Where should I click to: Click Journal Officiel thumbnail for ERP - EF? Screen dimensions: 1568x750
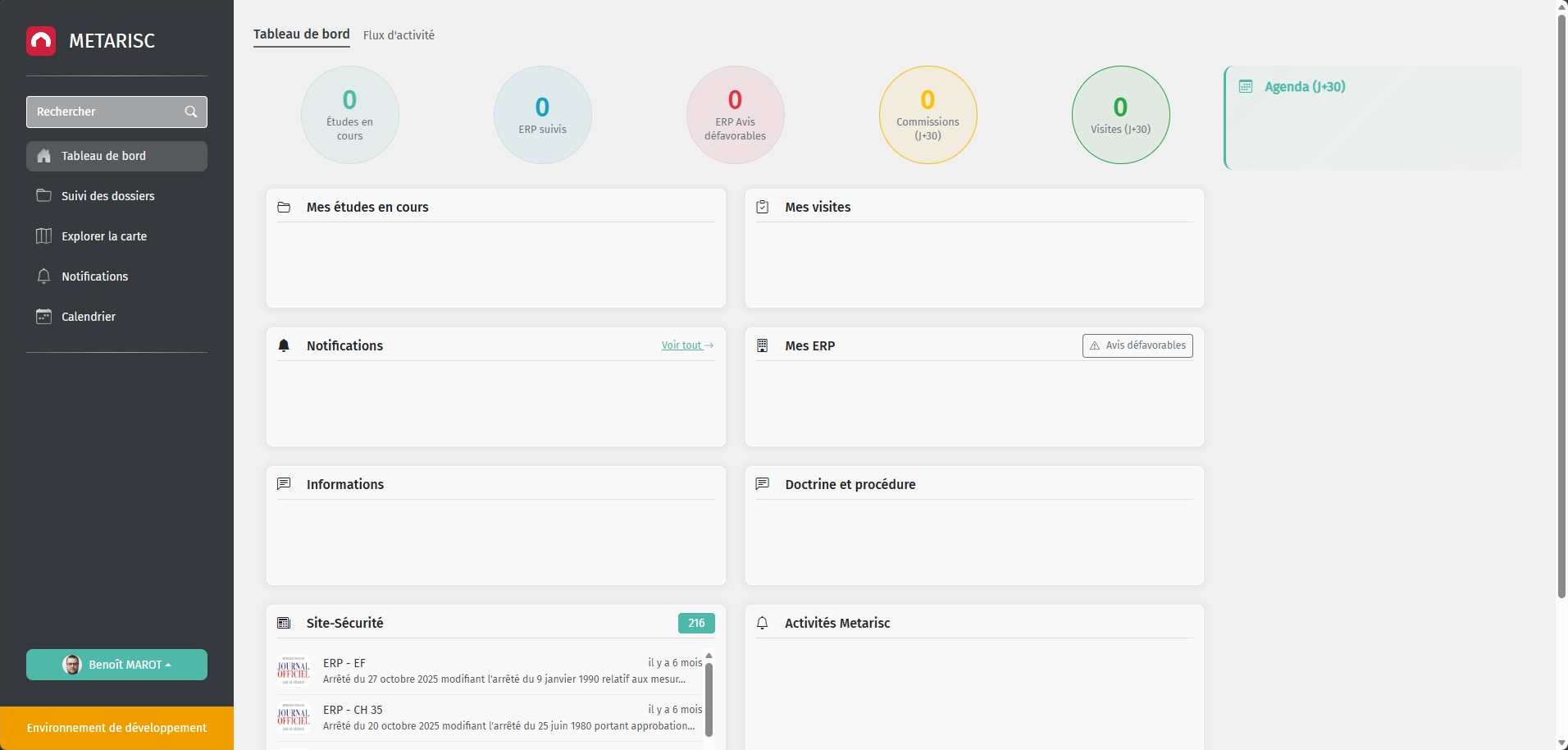click(294, 670)
